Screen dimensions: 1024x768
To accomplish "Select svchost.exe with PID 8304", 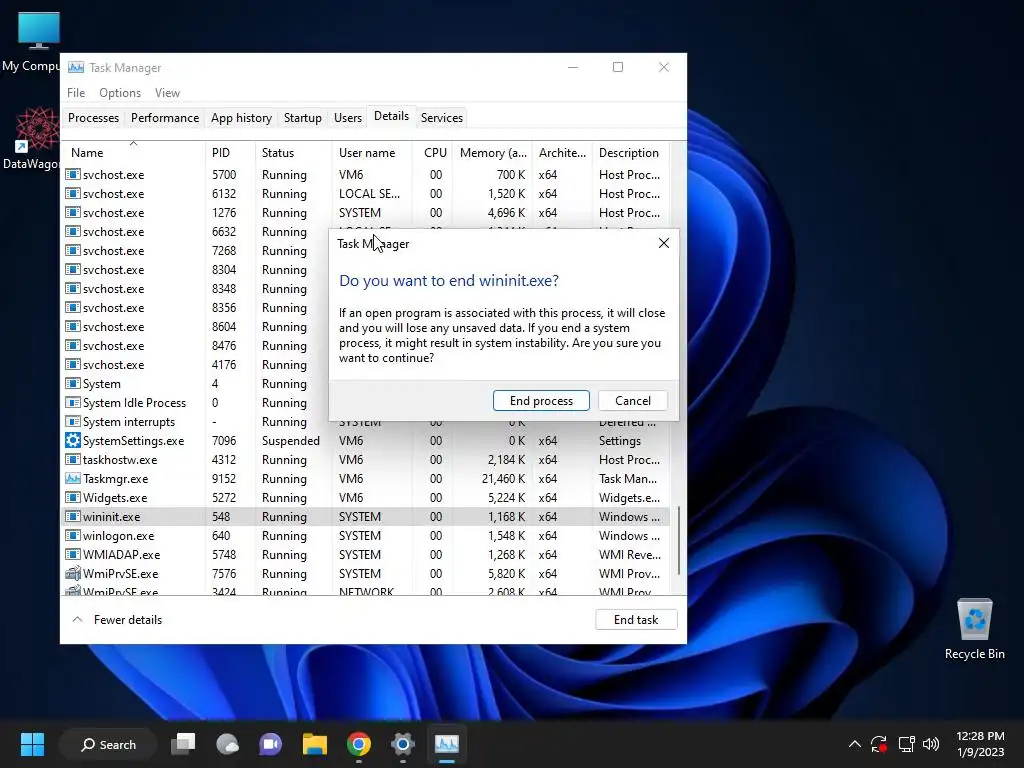I will pyautogui.click(x=196, y=270).
